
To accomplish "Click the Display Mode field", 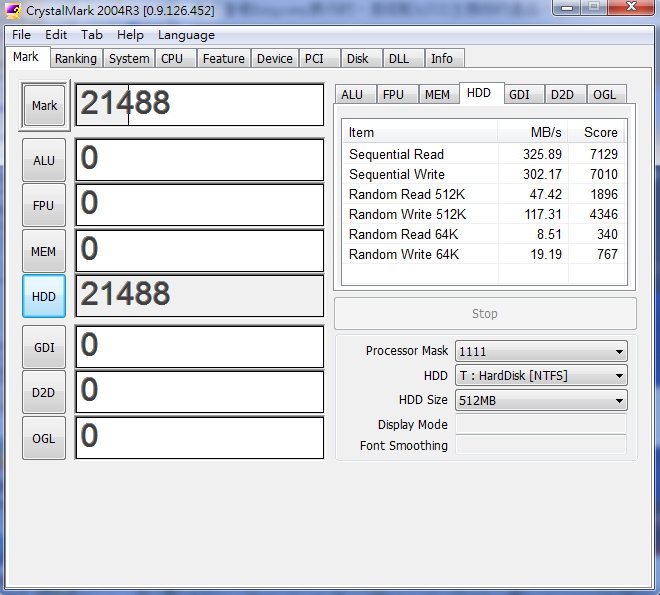I will pos(541,424).
